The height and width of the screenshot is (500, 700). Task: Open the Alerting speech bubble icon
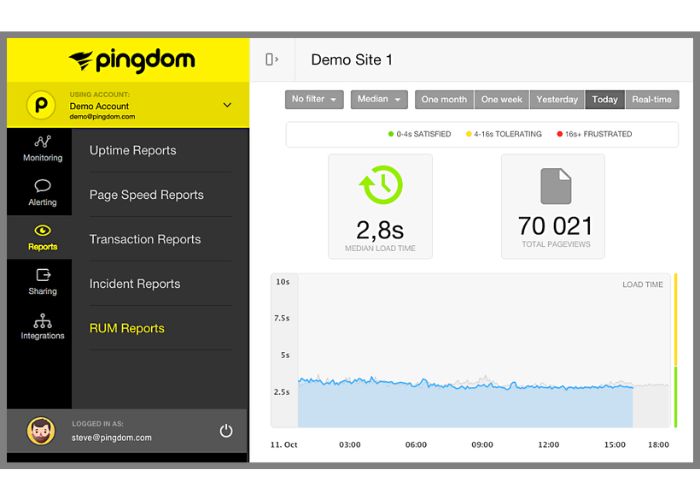tap(43, 186)
